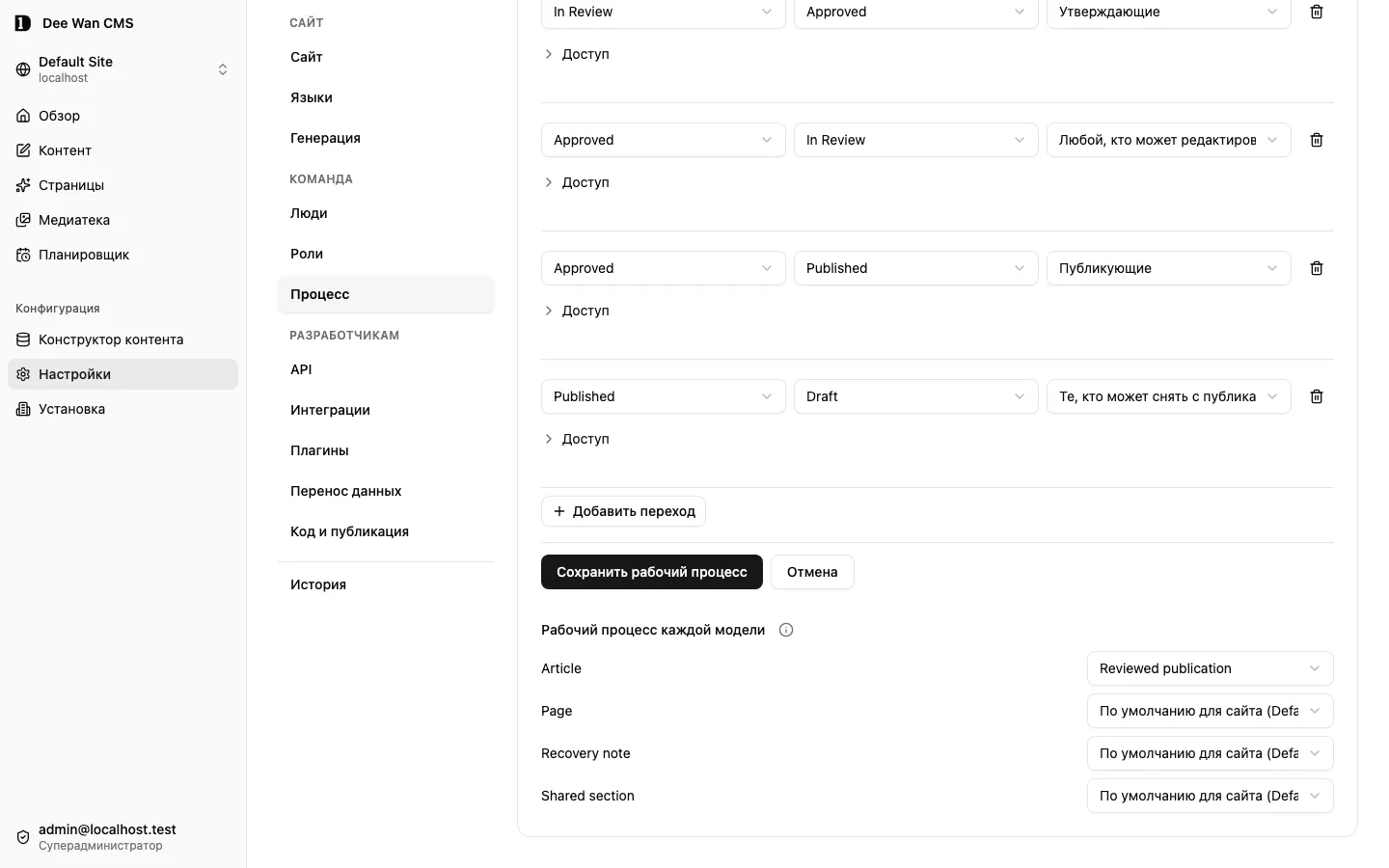Open the Default Site switcher
The width and height of the screenshot is (1389, 868).
pos(123,69)
